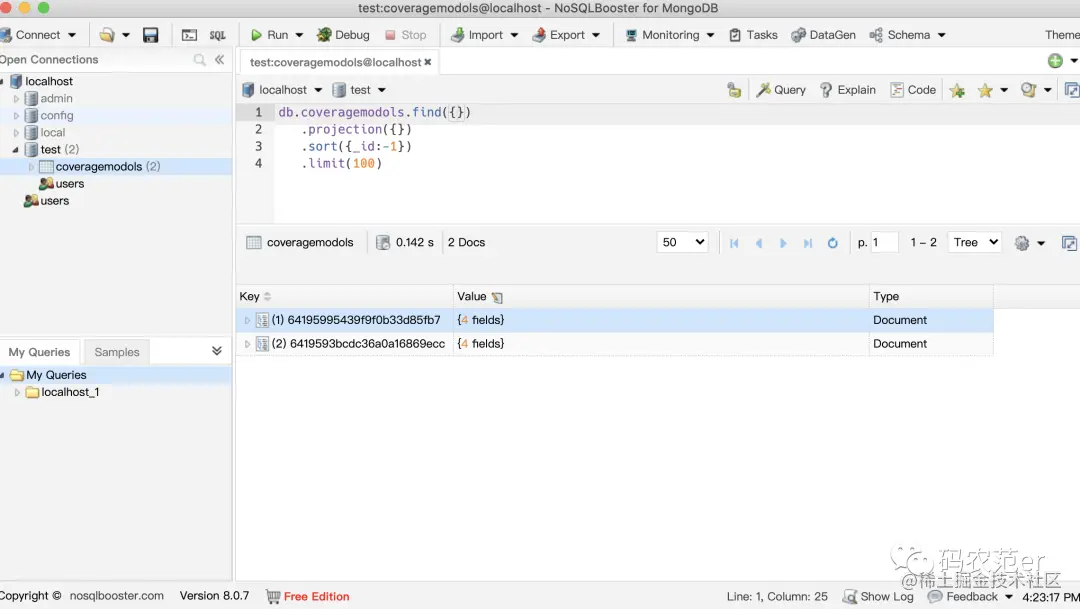Open the Tasks tool
This screenshot has height=609, width=1080.
point(753,35)
